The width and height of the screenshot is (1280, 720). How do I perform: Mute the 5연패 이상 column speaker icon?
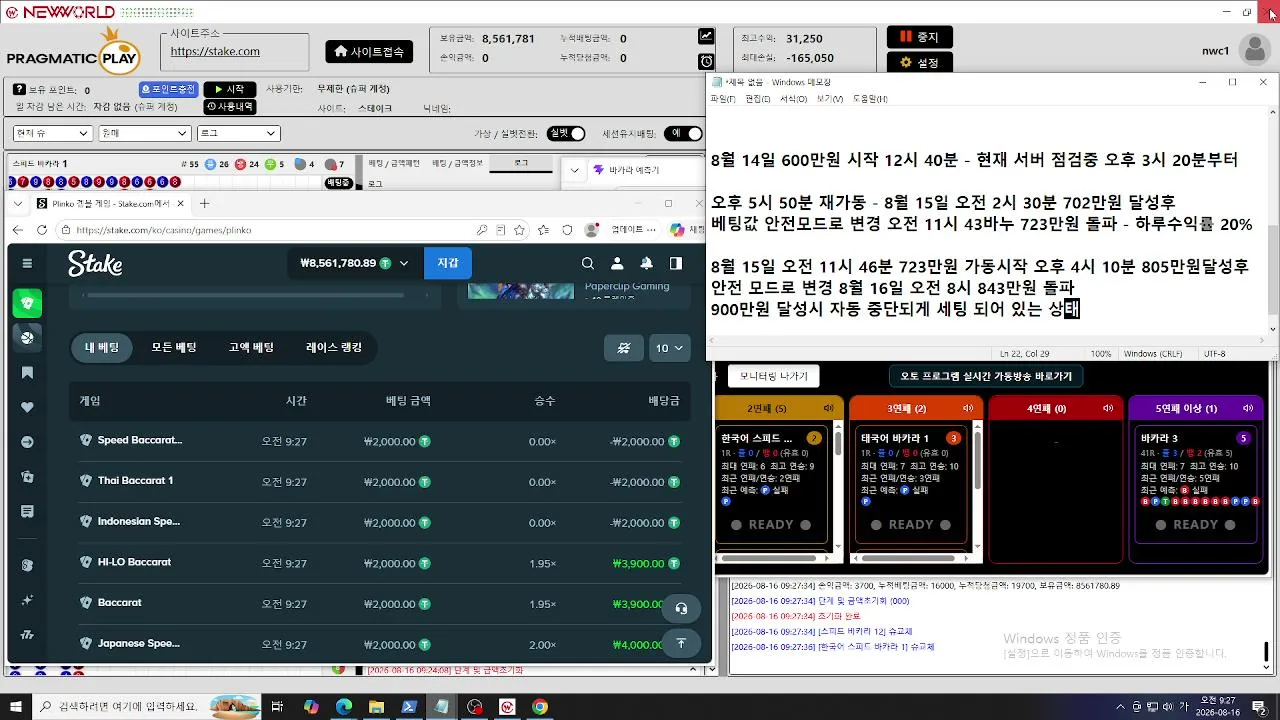(1248, 408)
